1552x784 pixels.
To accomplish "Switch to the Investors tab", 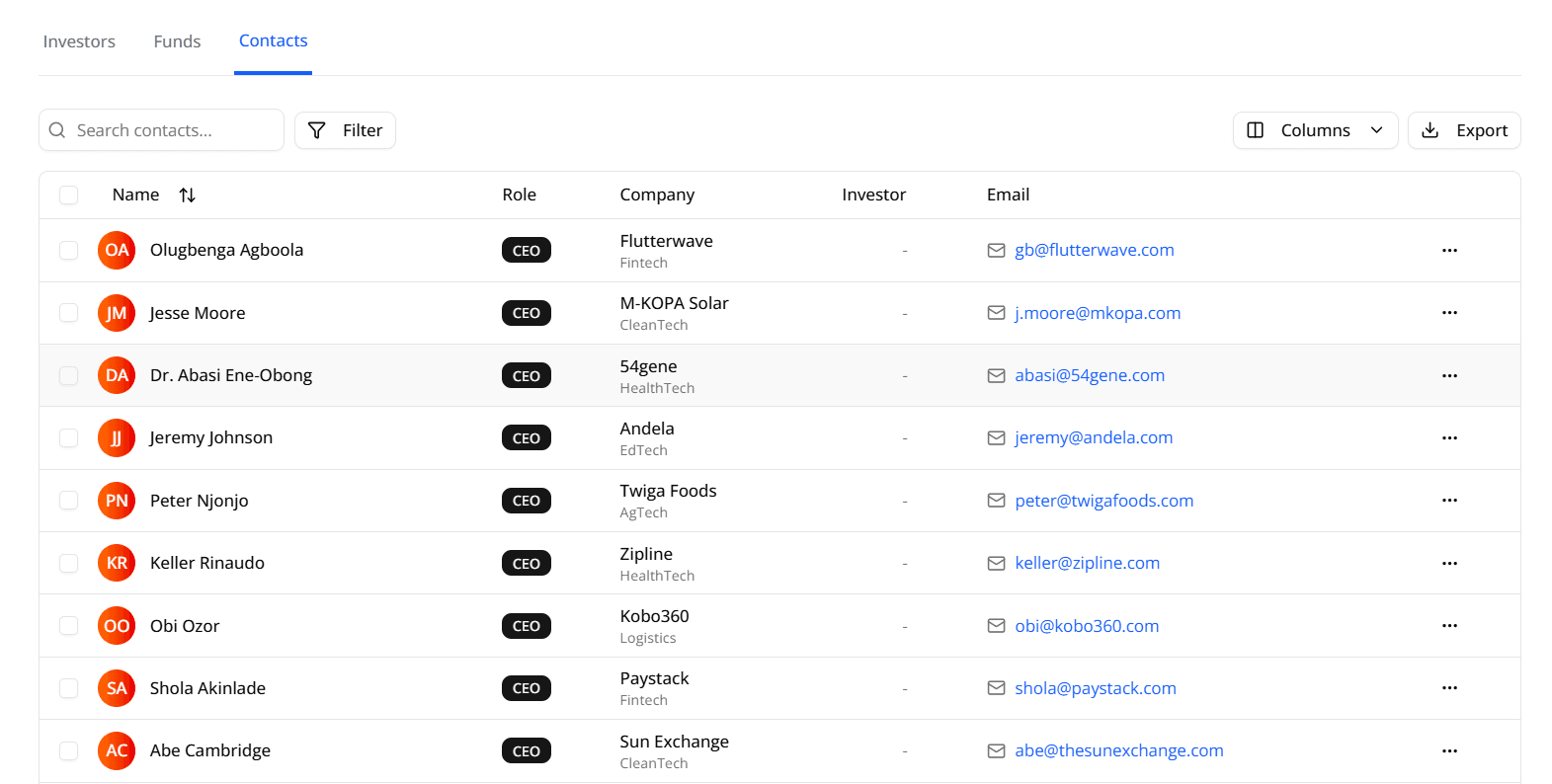I will (x=79, y=41).
